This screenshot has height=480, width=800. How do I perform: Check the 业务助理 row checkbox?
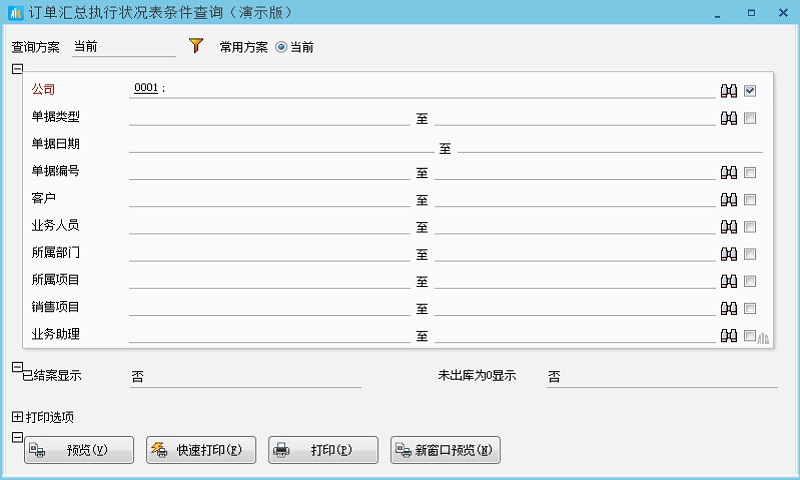[x=749, y=336]
